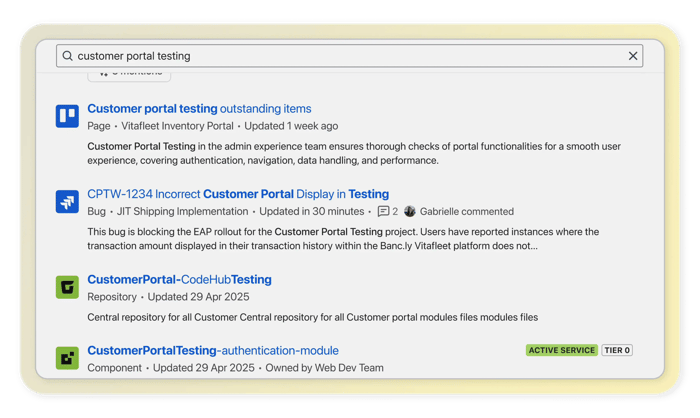The height and width of the screenshot is (418, 700).
Task: Open 'Customer portal testing outstanding items' page
Action: (199, 108)
